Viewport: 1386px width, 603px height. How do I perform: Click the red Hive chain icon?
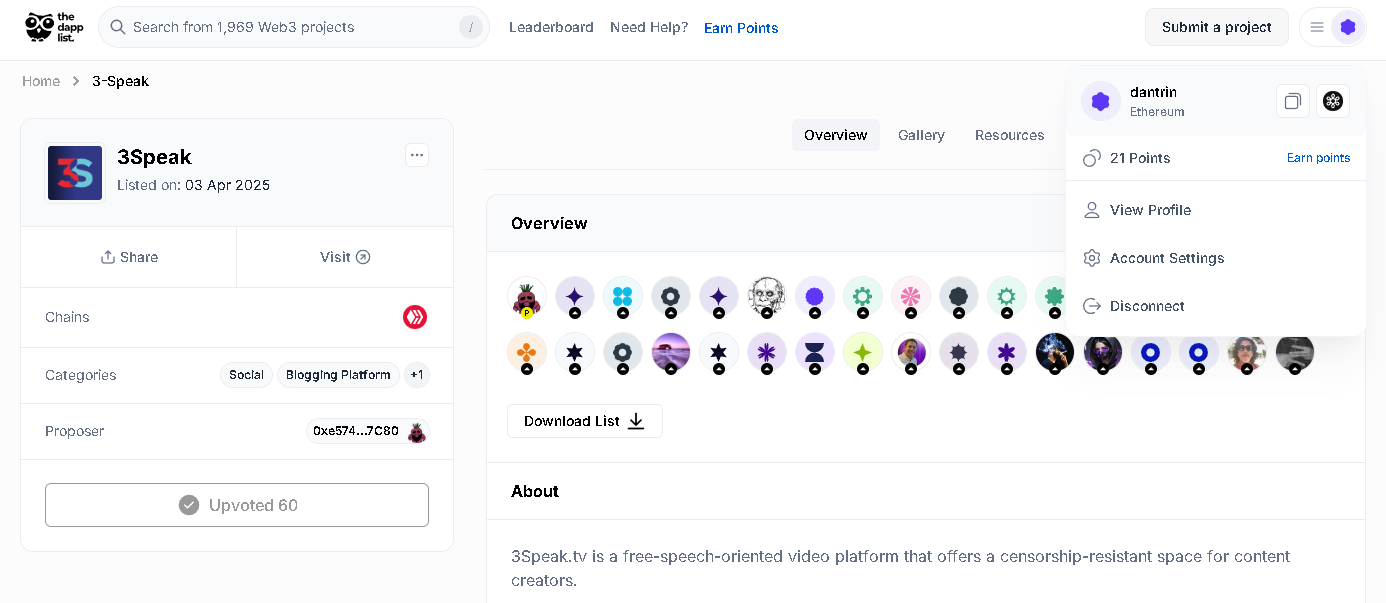pos(415,317)
